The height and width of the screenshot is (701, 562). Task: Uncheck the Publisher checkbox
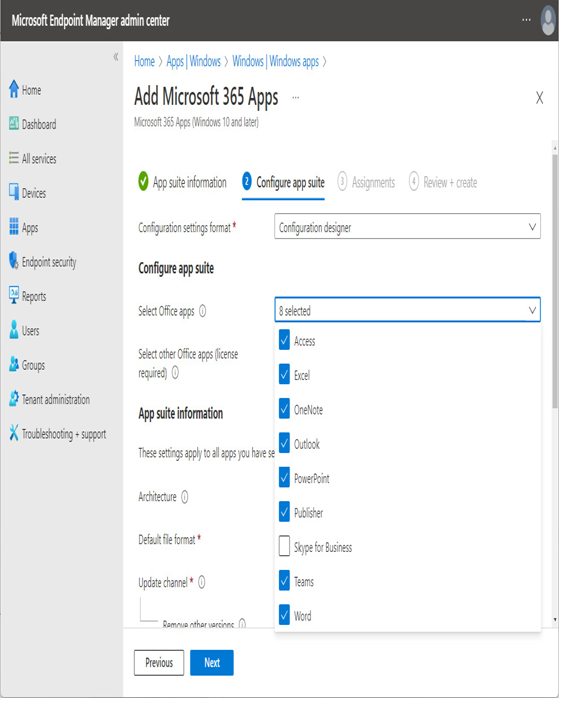click(285, 513)
